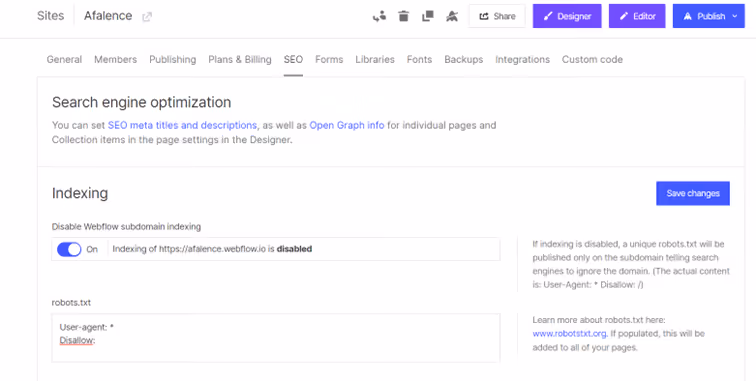Click the Indexing heading
The height and width of the screenshot is (381, 756).
tap(80, 193)
